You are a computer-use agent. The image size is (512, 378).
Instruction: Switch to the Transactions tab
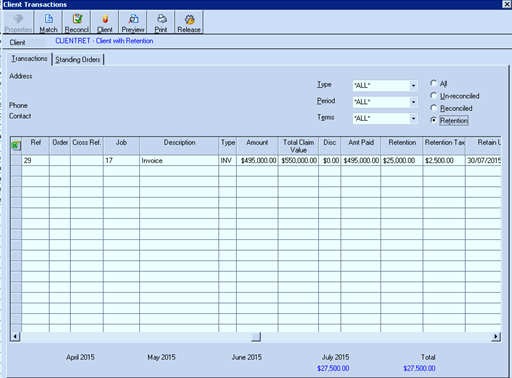pos(29,59)
